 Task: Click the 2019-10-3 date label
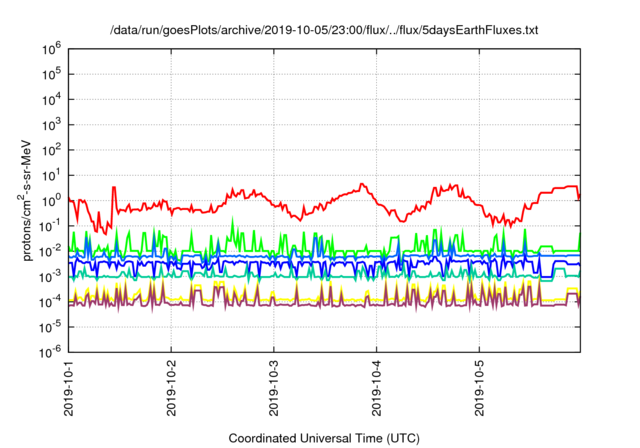click(273, 388)
